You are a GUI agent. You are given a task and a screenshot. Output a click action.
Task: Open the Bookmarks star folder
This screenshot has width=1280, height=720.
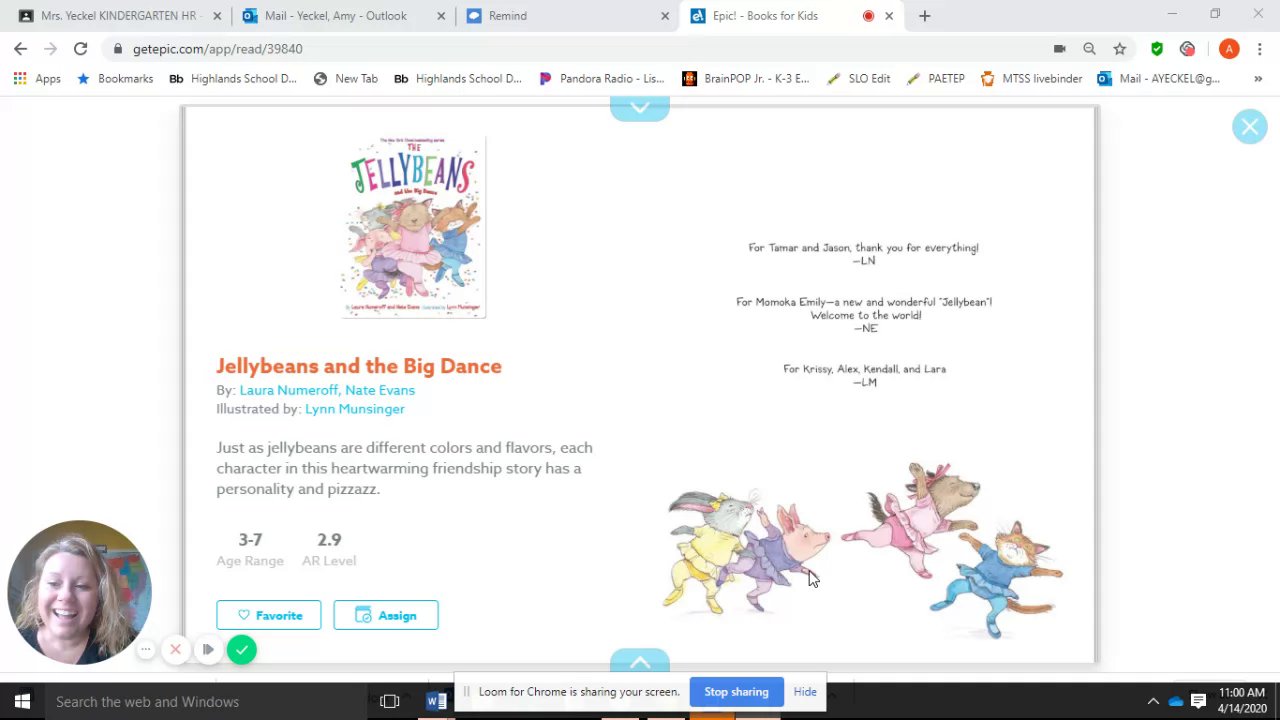(115, 78)
